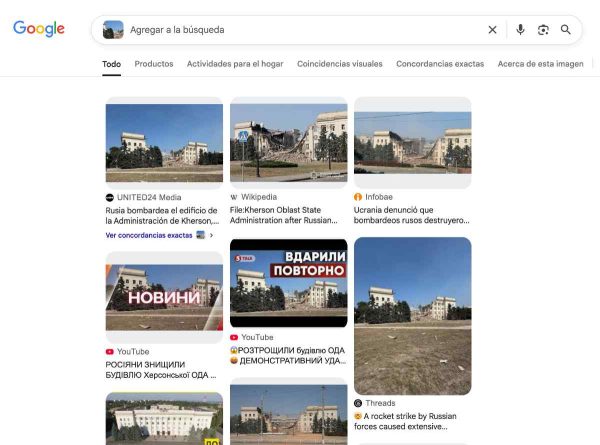The image size is (600, 445).
Task: Click chevron next to Ver concordancias exactas
Action: [211, 235]
